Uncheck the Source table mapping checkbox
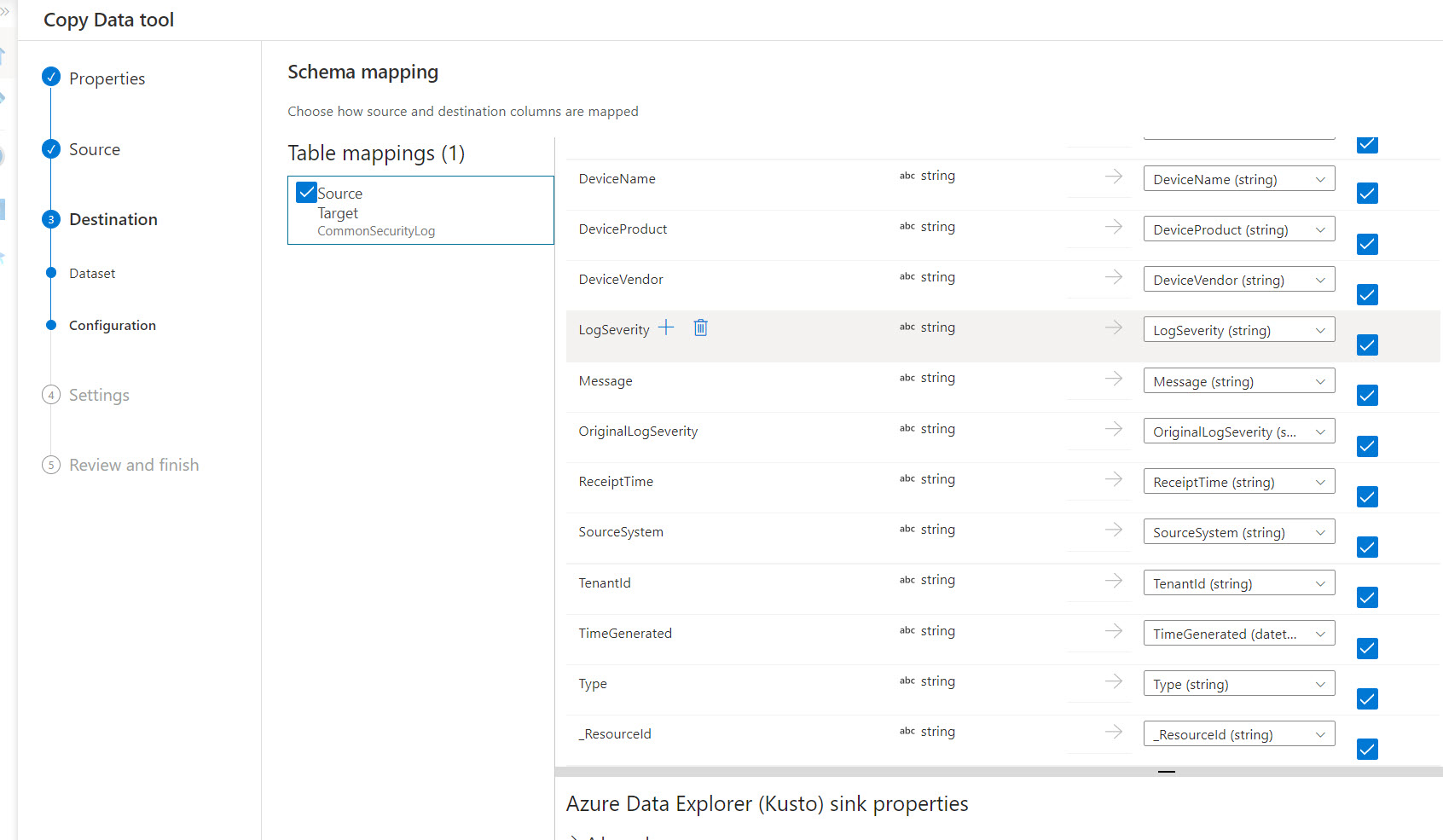The height and width of the screenshot is (840, 1443). point(306,192)
